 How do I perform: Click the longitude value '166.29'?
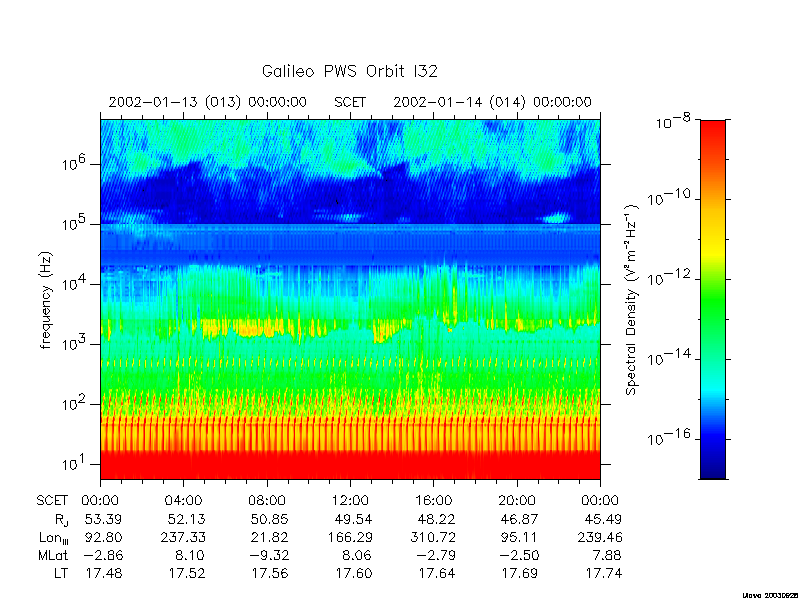click(x=350, y=537)
